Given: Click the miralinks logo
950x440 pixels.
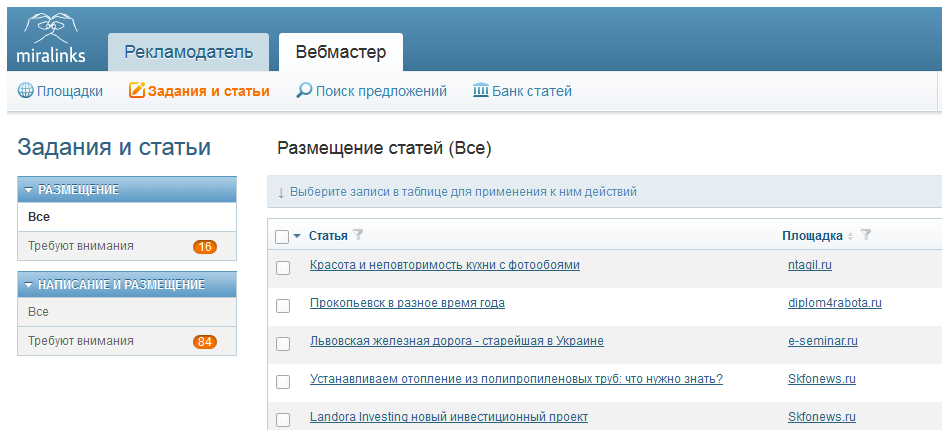Looking at the screenshot, I should pyautogui.click(x=51, y=39).
